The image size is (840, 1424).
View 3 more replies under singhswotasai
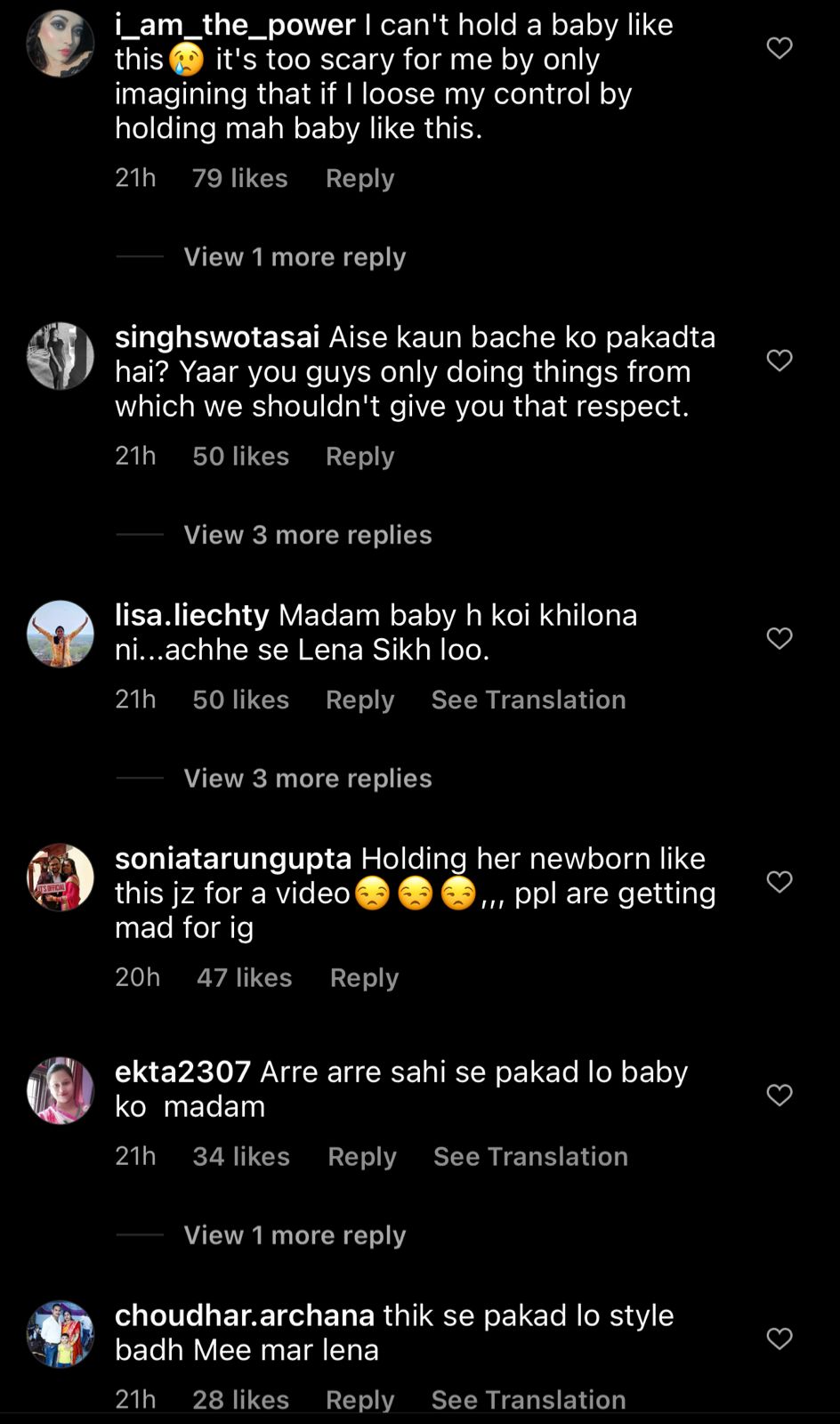(x=308, y=535)
